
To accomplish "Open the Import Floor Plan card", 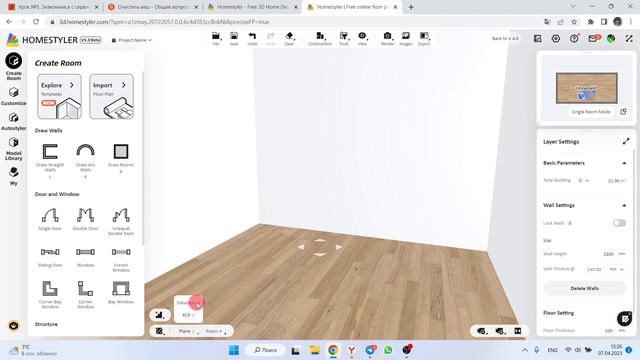I will pos(111,96).
